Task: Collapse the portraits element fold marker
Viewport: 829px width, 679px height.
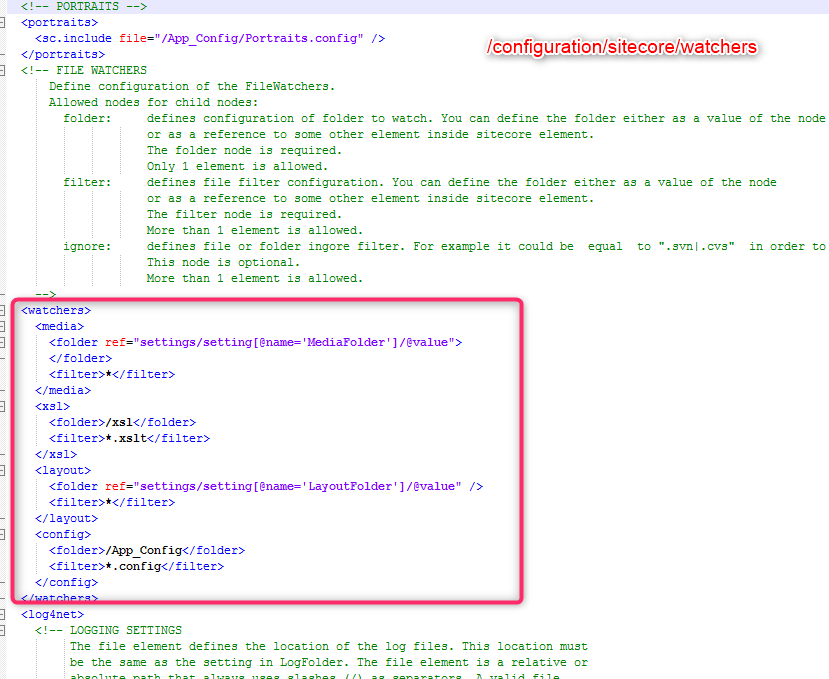Action: [x=5, y=22]
